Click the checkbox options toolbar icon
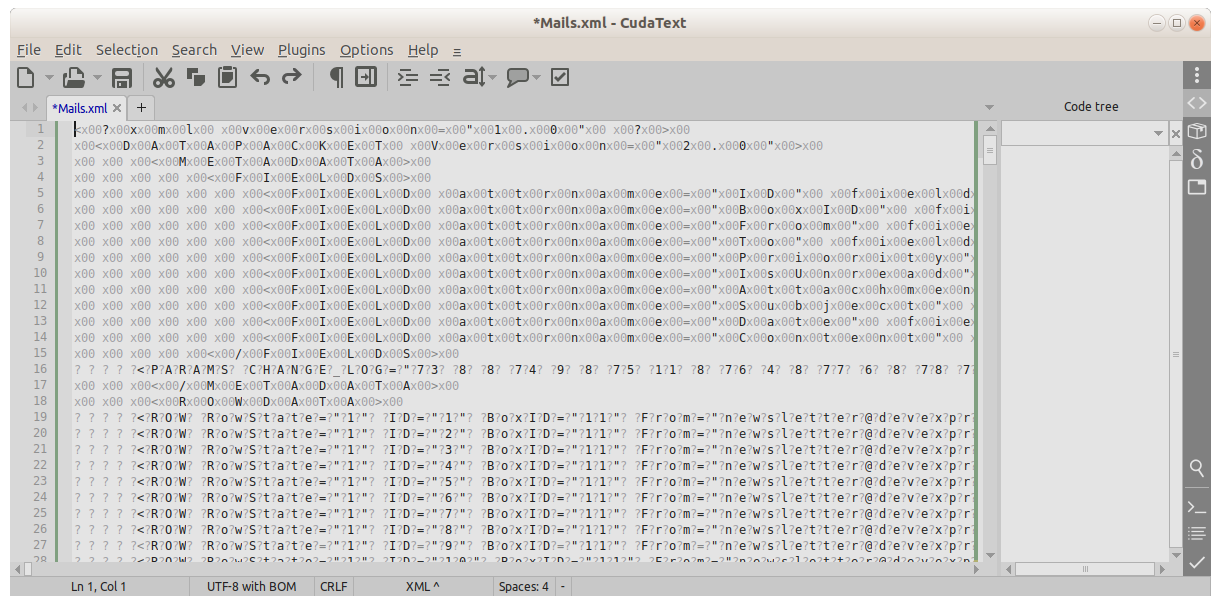1221x606 pixels. 560,77
